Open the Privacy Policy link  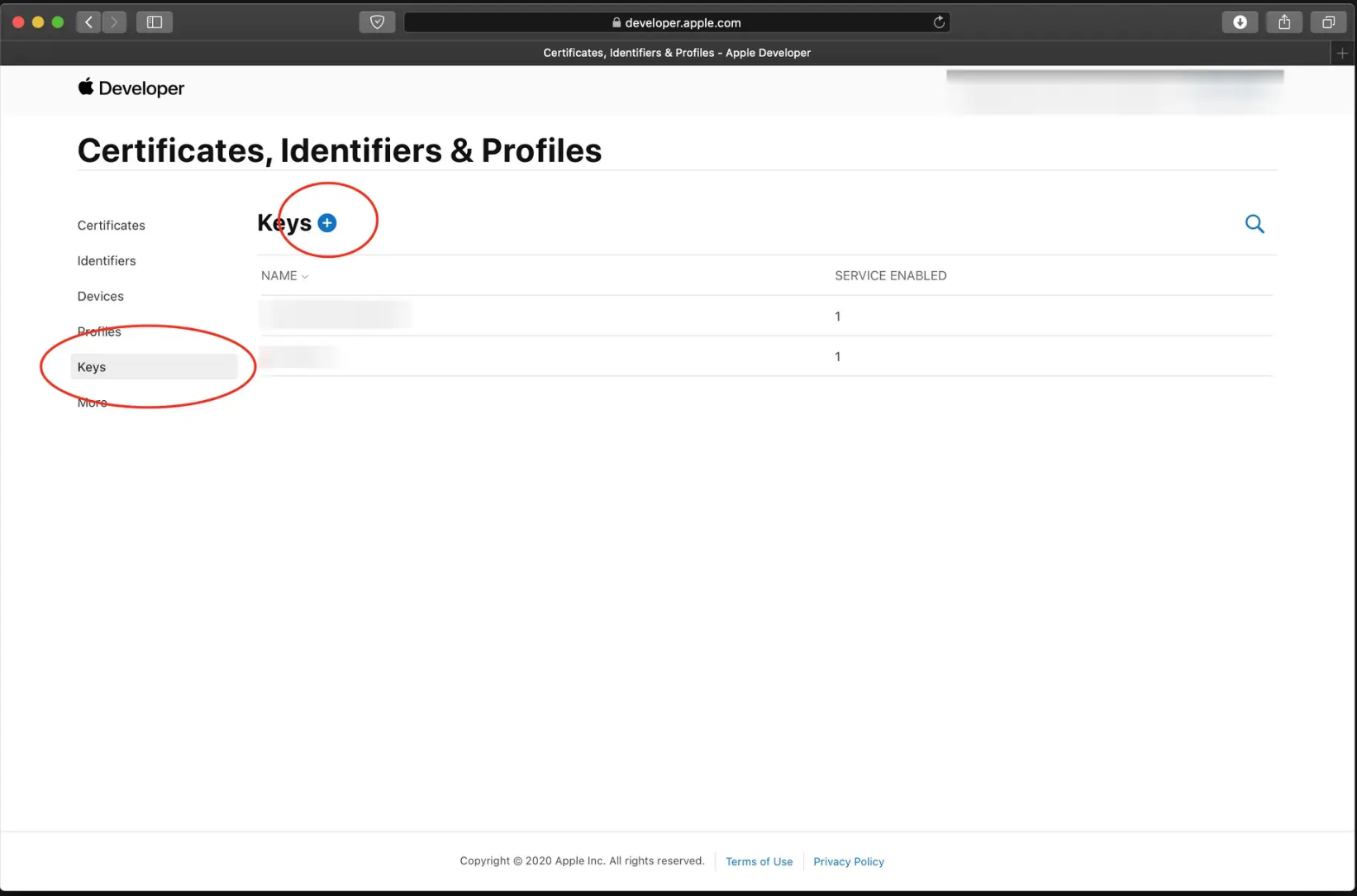click(x=848, y=861)
